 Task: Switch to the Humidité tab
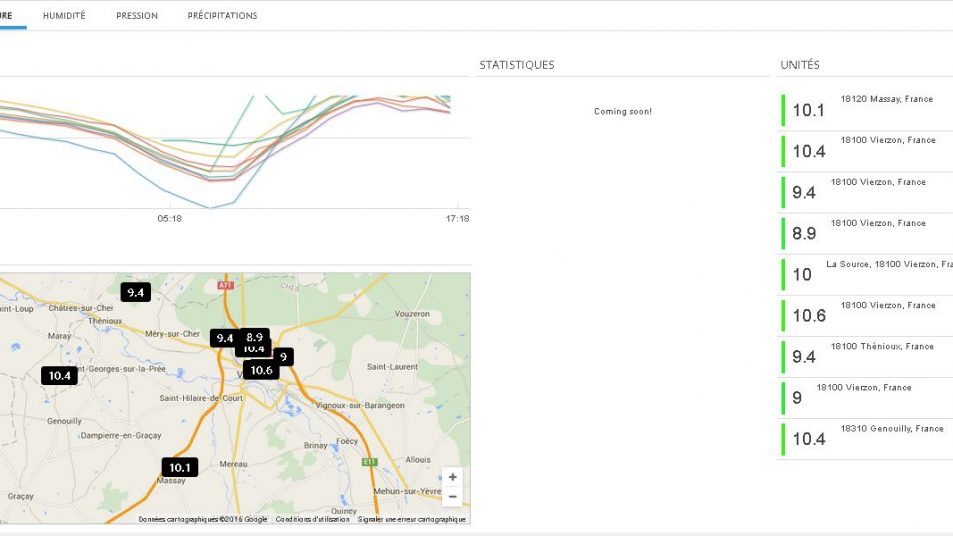tap(64, 16)
